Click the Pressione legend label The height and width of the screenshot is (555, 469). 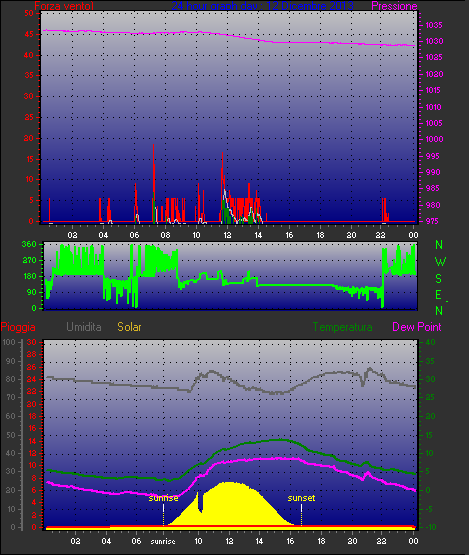[x=394, y=6]
